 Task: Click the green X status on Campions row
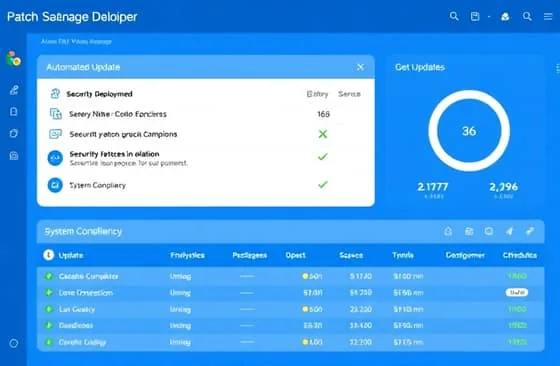(323, 134)
